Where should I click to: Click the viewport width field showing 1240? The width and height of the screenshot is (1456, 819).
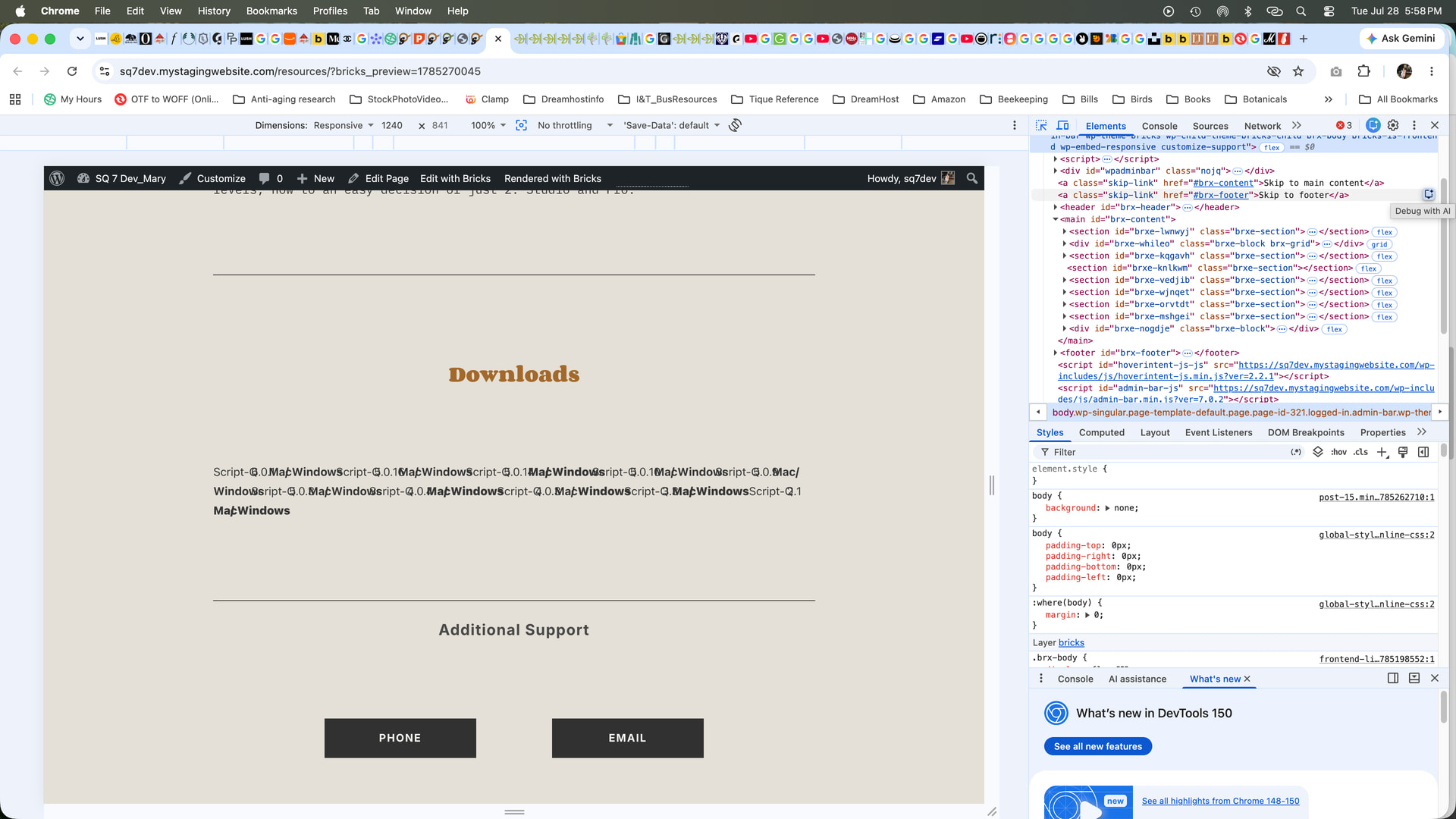coord(392,125)
